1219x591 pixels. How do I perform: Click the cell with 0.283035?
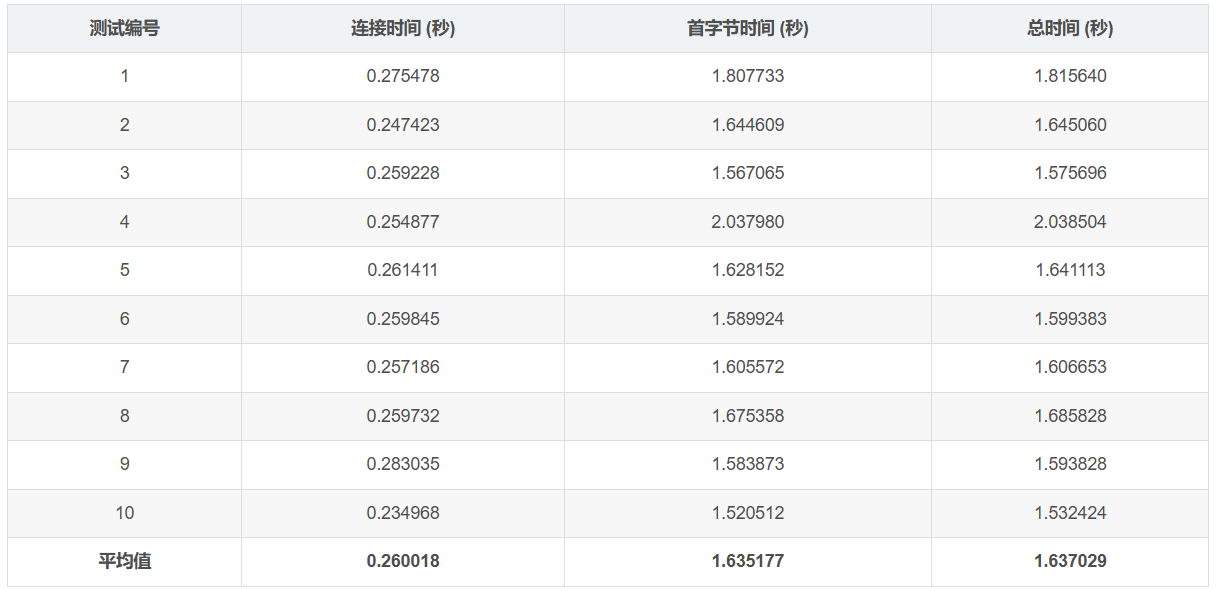[x=402, y=464]
